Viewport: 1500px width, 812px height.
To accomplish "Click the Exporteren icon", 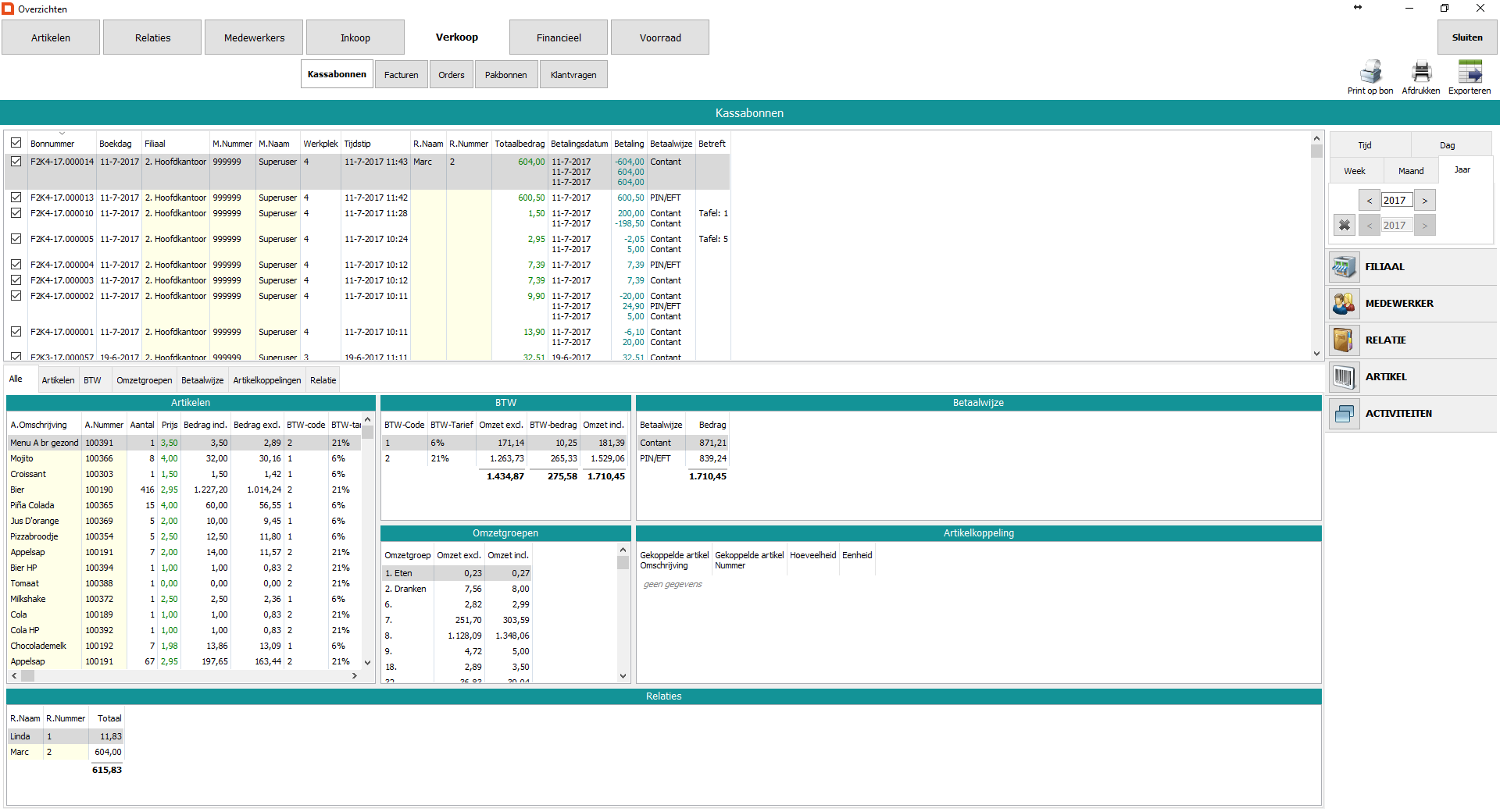I will (x=1470, y=71).
